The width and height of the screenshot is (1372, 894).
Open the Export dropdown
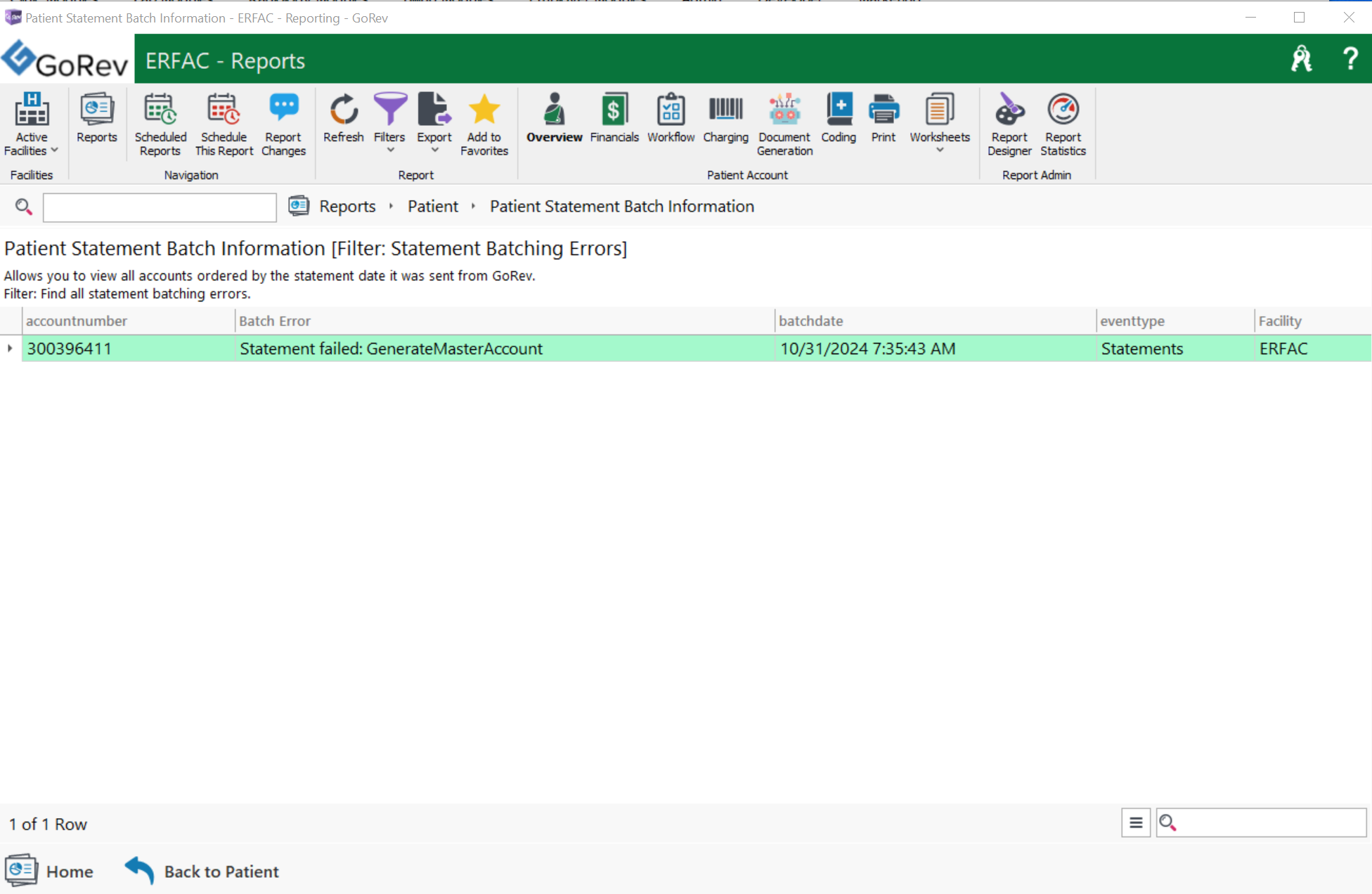434,123
